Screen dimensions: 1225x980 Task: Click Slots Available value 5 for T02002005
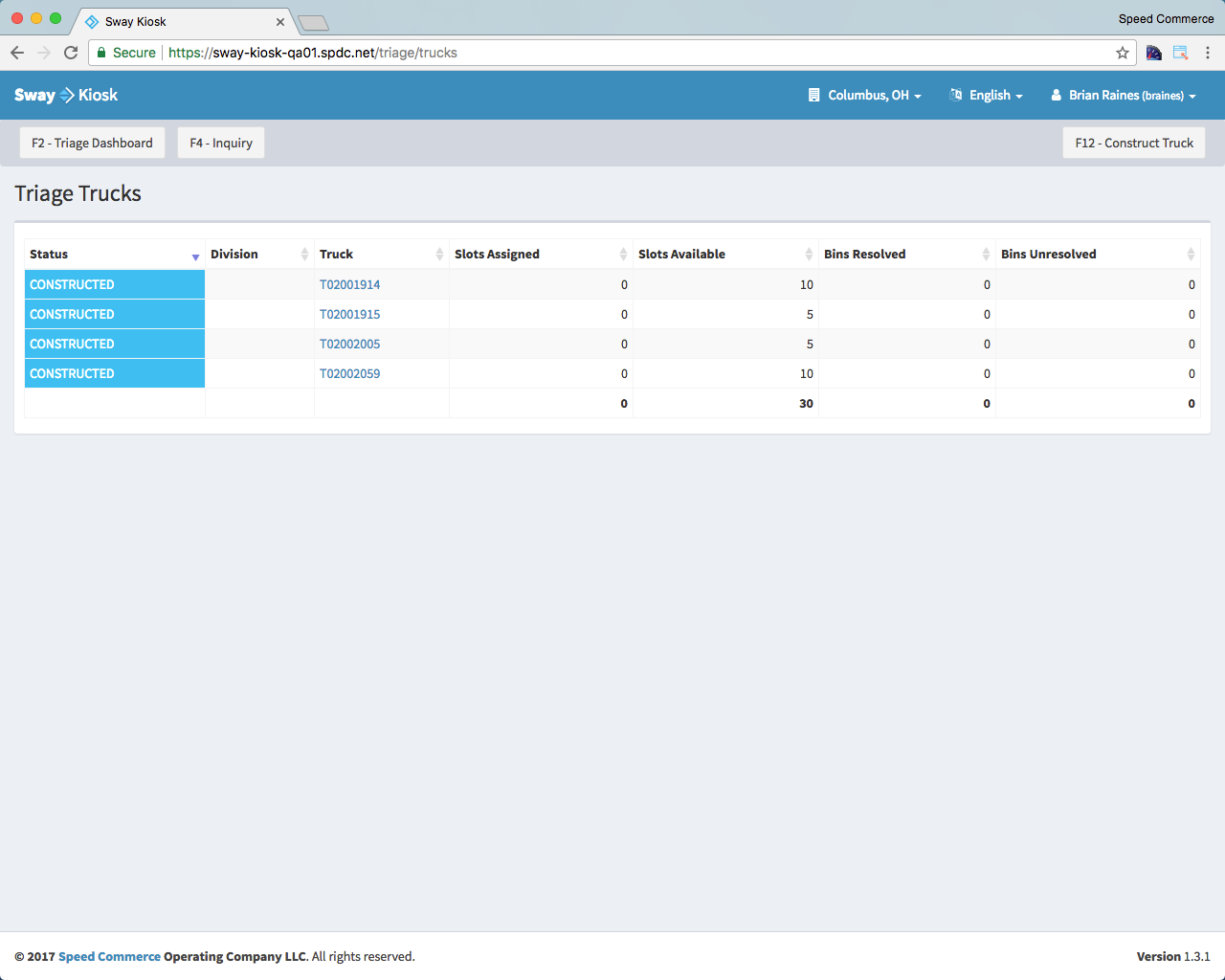point(810,344)
